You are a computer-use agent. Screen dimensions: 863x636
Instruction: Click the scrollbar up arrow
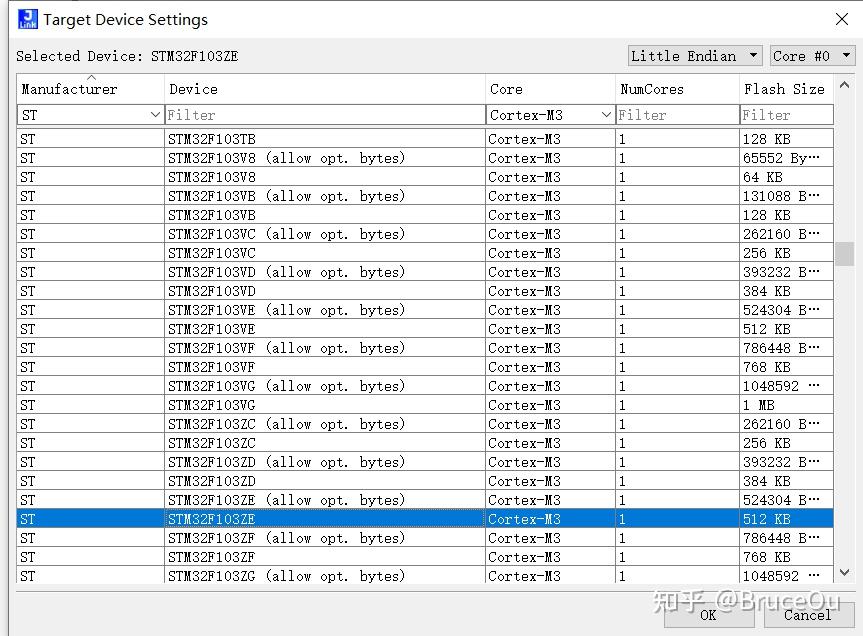(844, 85)
